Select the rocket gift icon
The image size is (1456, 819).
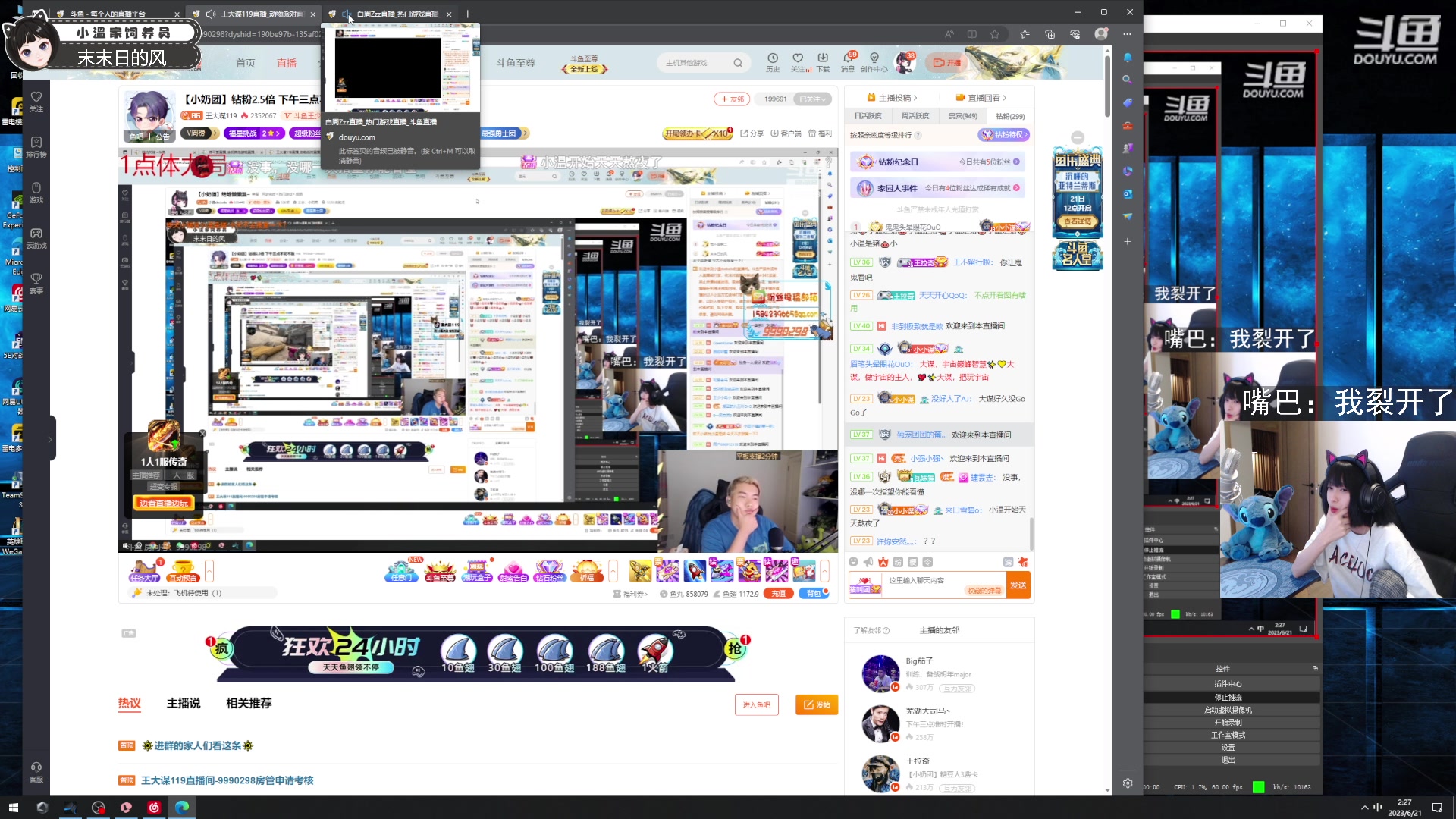(x=694, y=570)
